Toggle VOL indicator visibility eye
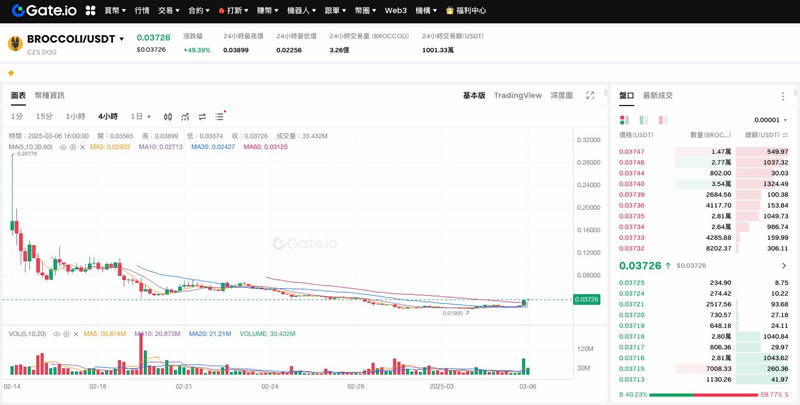Viewport: 800px width, 405px height. pos(57,334)
